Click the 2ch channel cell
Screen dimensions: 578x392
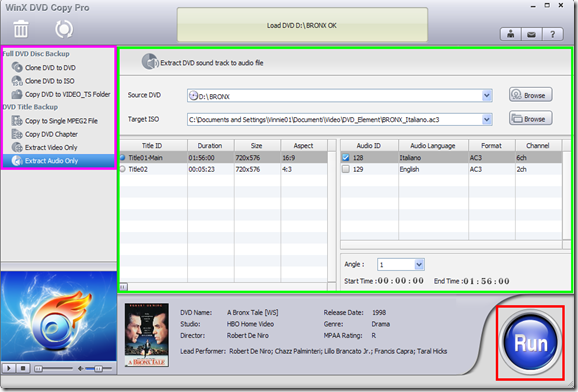pos(522,170)
